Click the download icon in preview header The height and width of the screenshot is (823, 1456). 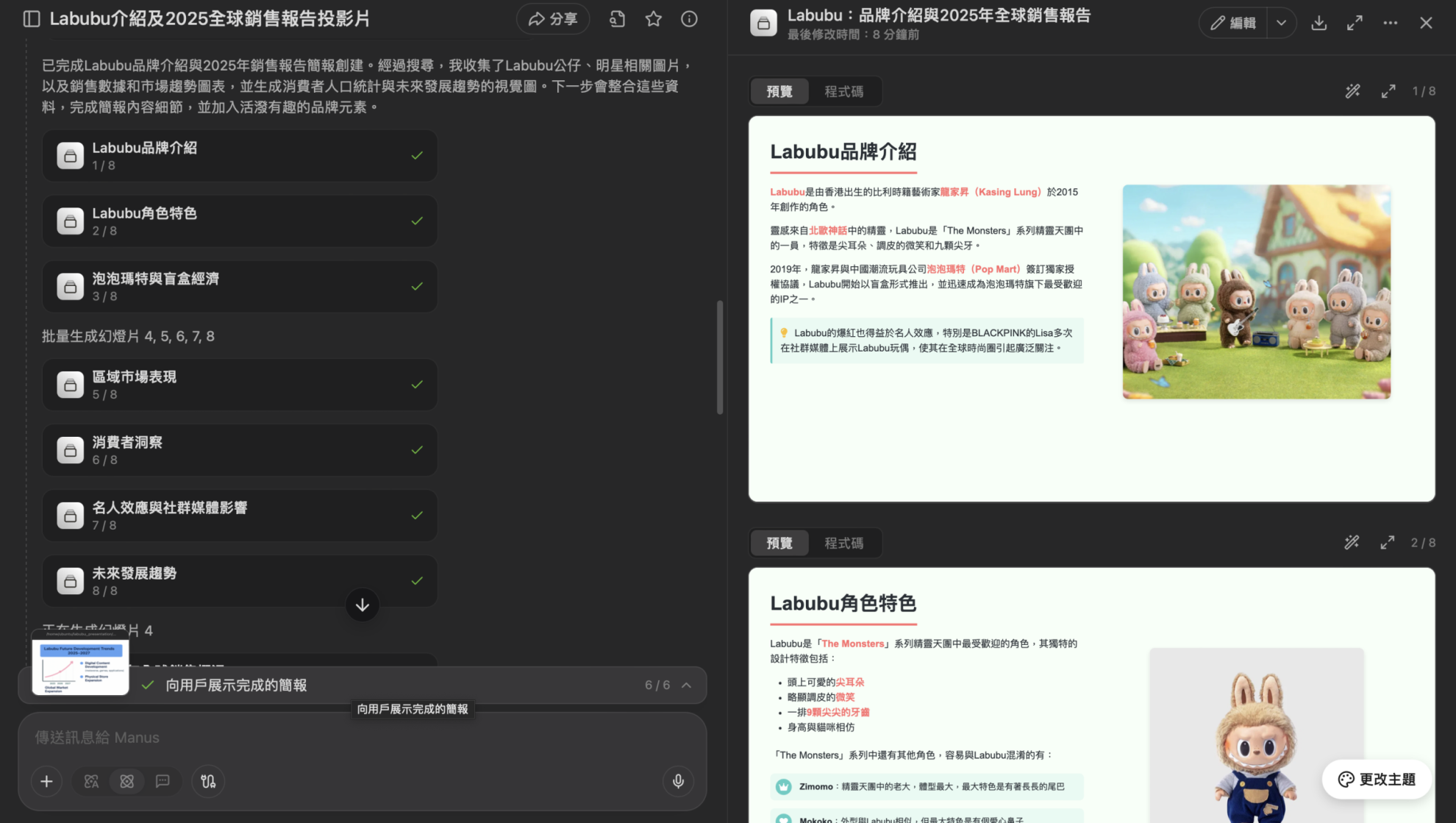[1318, 23]
